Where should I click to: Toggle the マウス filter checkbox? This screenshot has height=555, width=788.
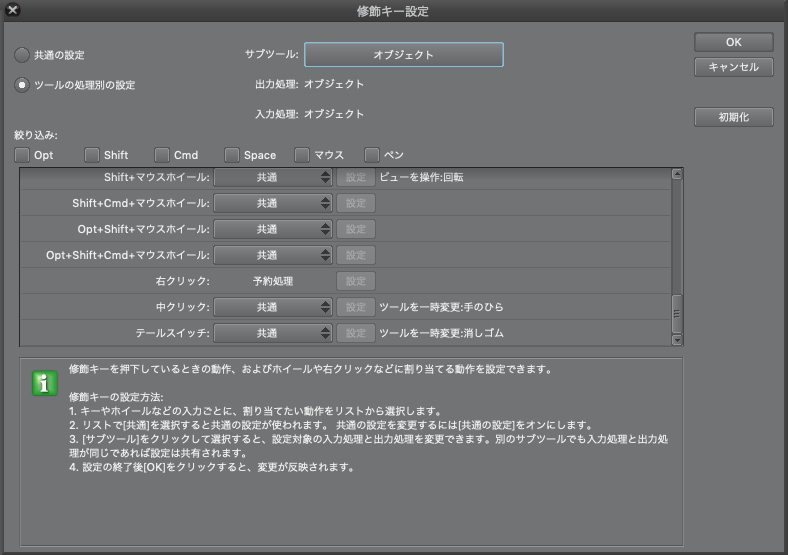tap(302, 155)
